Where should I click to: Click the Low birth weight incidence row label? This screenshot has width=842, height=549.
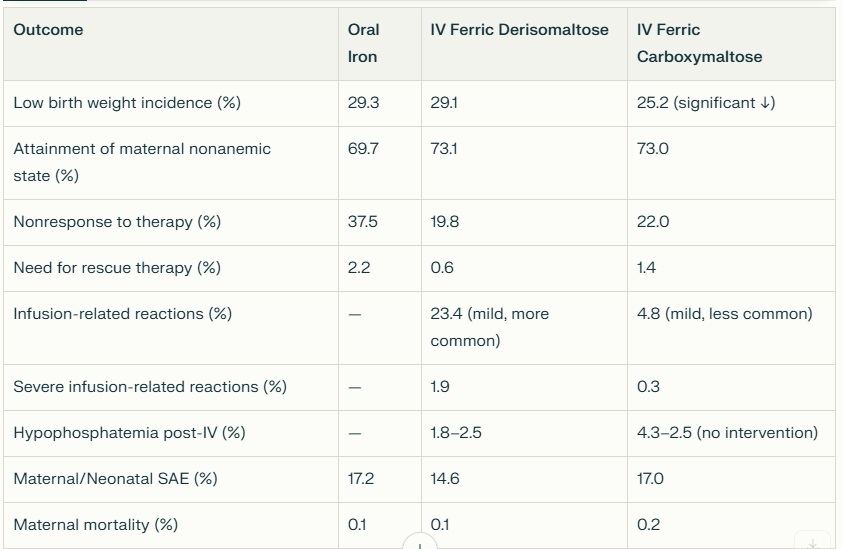(127, 103)
